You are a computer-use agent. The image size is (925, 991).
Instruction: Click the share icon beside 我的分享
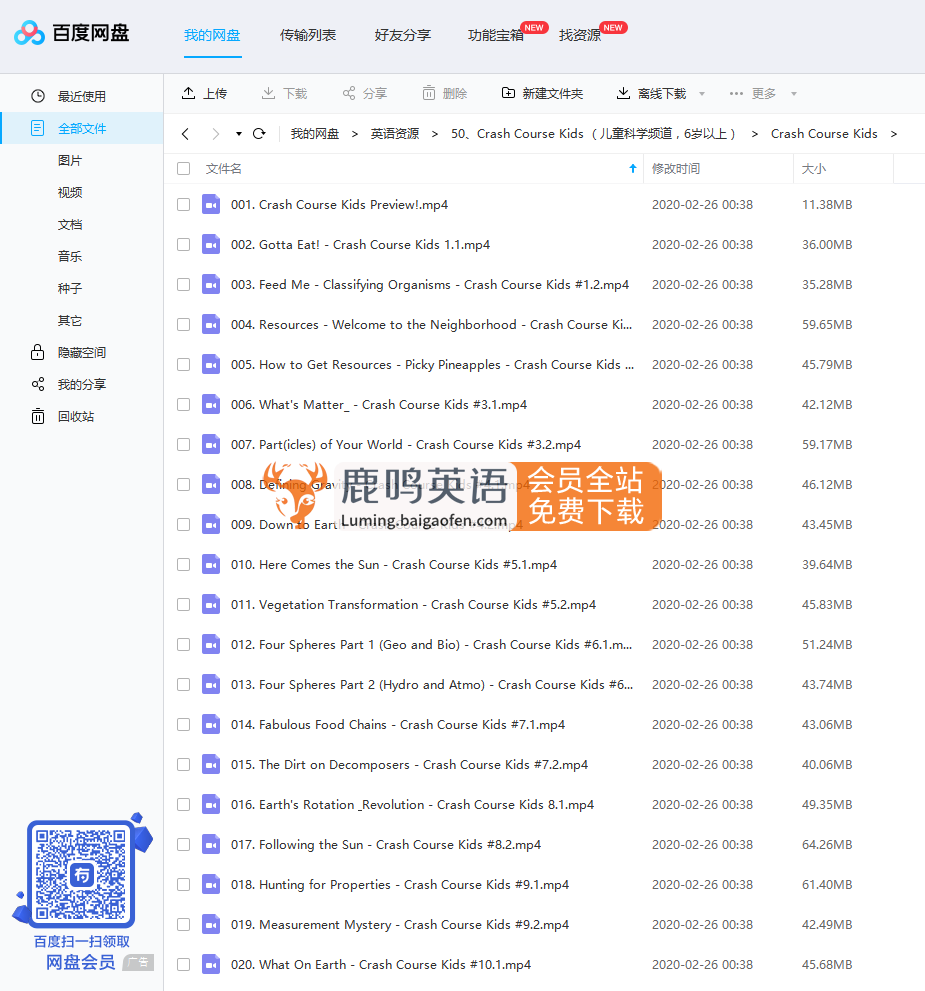coord(38,384)
